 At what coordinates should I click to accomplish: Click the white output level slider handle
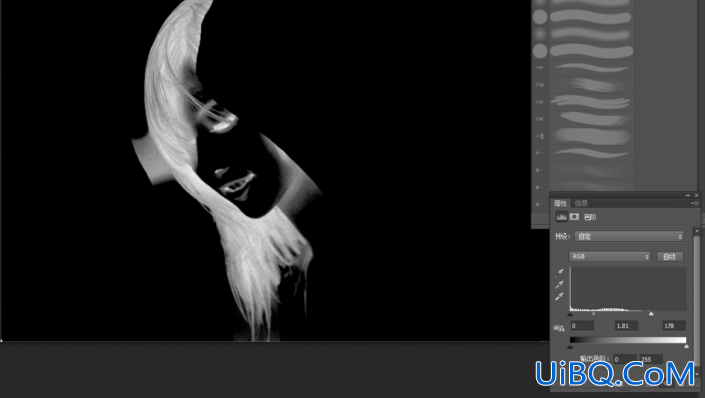click(x=686, y=346)
